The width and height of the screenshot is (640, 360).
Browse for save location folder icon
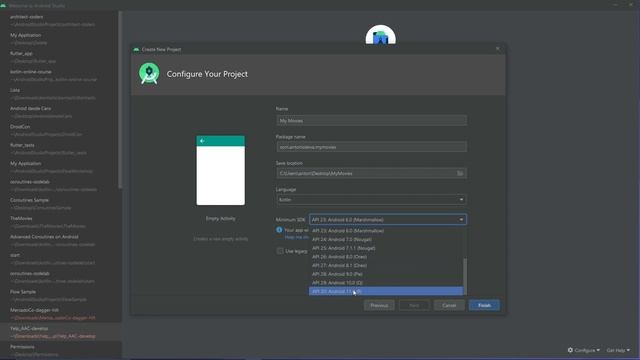460,173
